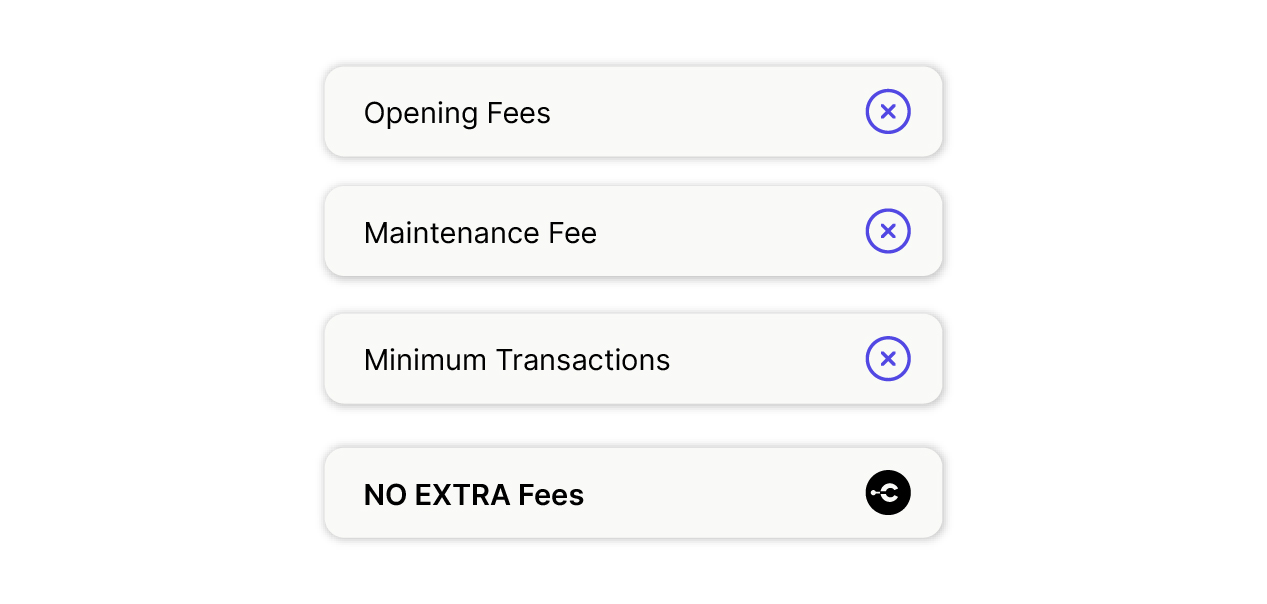1267x604 pixels.
Task: Click the NO EXTRA Fees card background
Action: pyautogui.click(x=633, y=493)
